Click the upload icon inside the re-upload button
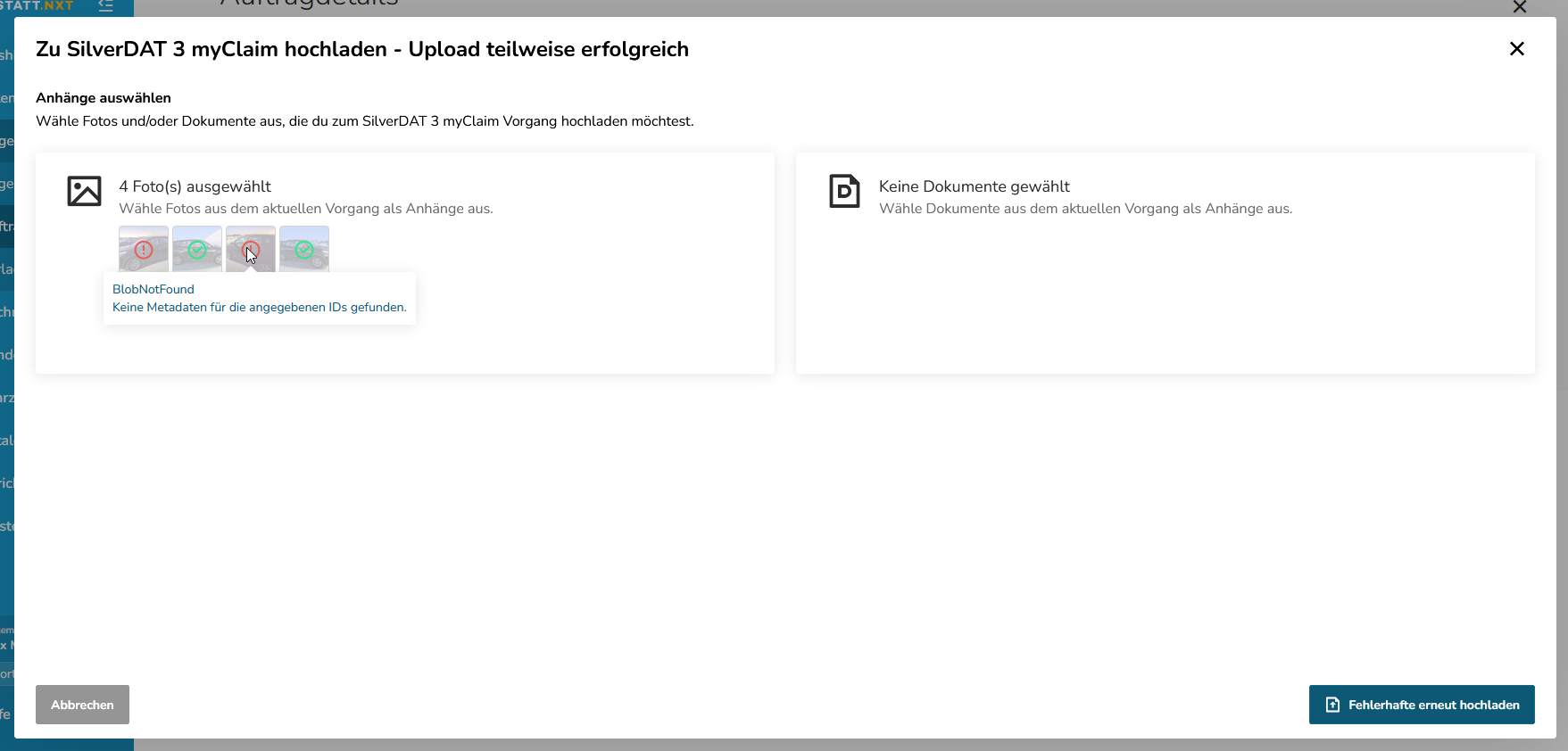 click(1332, 705)
